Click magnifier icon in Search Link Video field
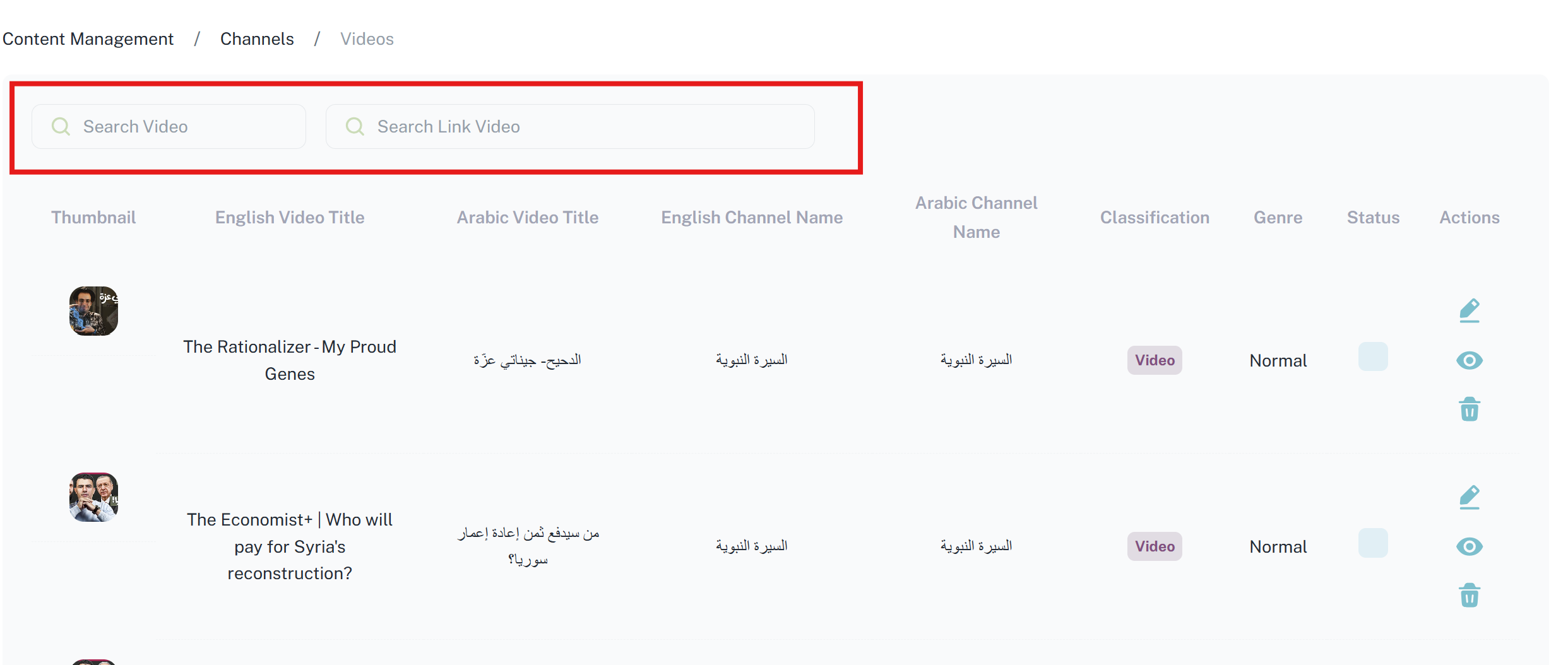Image resolution: width=1568 pixels, height=665 pixels. (x=355, y=127)
